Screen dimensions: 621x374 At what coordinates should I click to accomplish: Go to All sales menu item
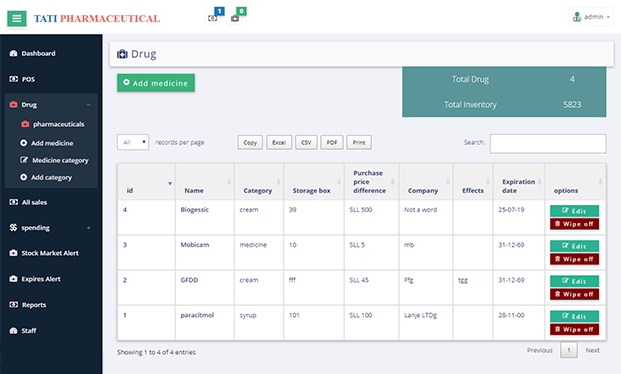(x=34, y=202)
